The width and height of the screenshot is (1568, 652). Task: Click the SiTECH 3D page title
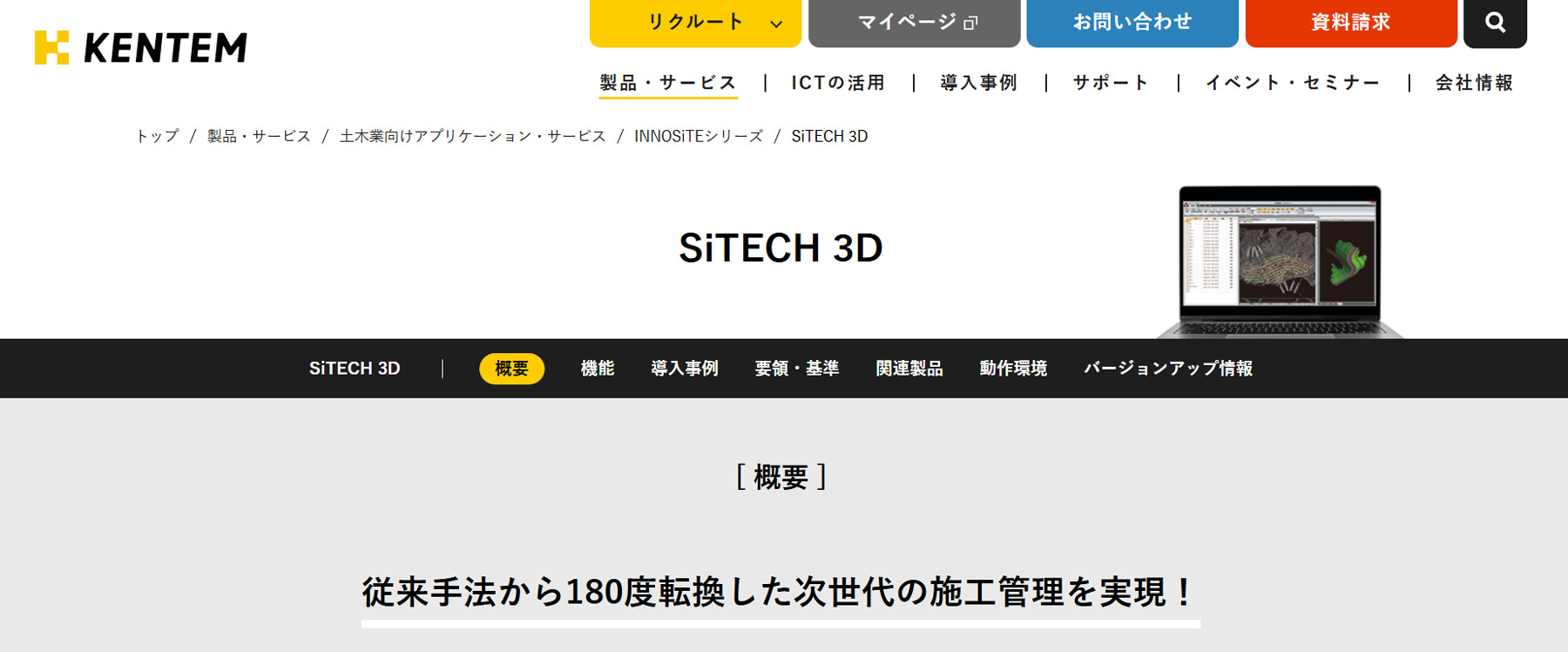point(781,248)
